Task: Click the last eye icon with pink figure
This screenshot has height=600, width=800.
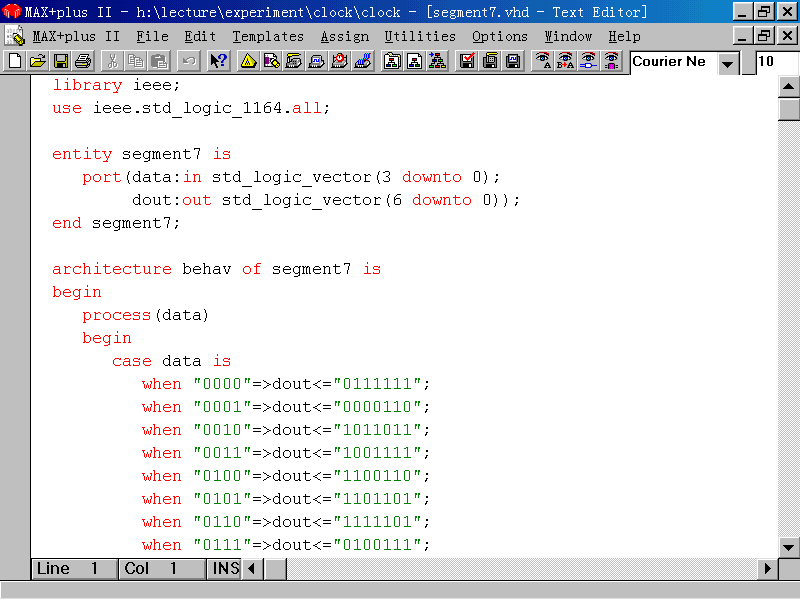Action: (x=612, y=62)
